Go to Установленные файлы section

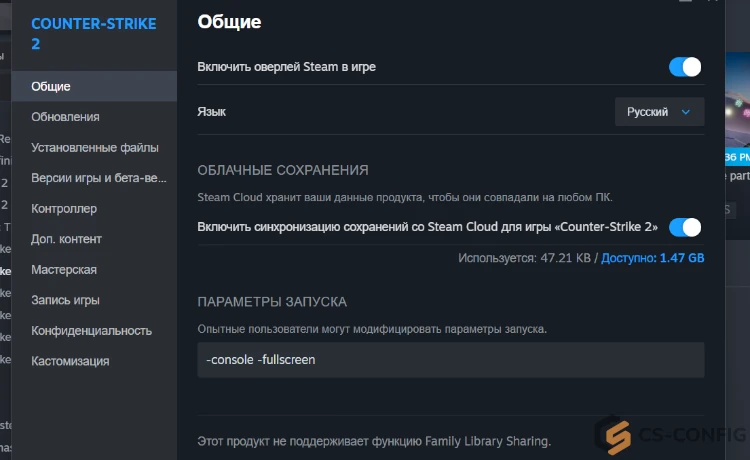[94, 148]
